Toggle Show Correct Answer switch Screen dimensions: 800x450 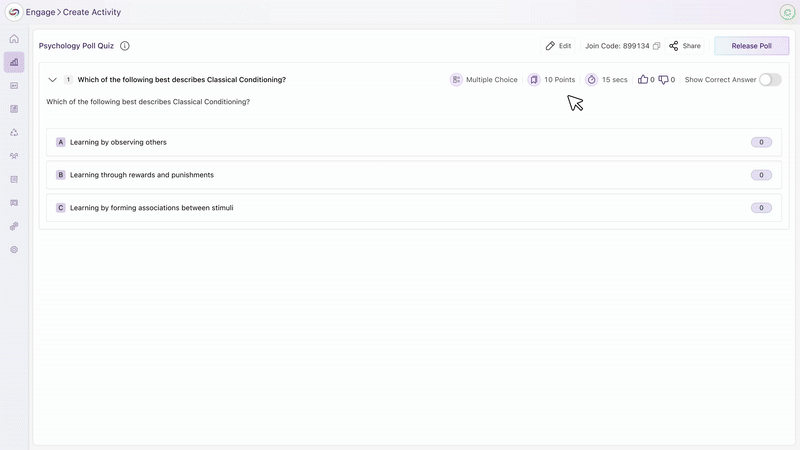(x=769, y=79)
